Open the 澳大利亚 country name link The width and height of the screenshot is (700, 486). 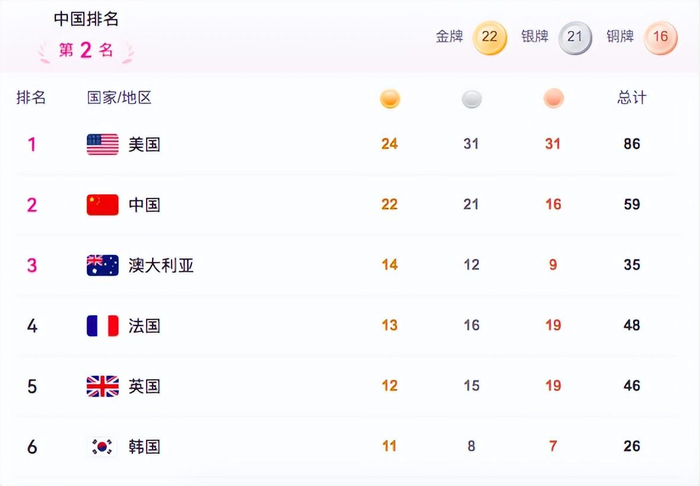pos(161,265)
